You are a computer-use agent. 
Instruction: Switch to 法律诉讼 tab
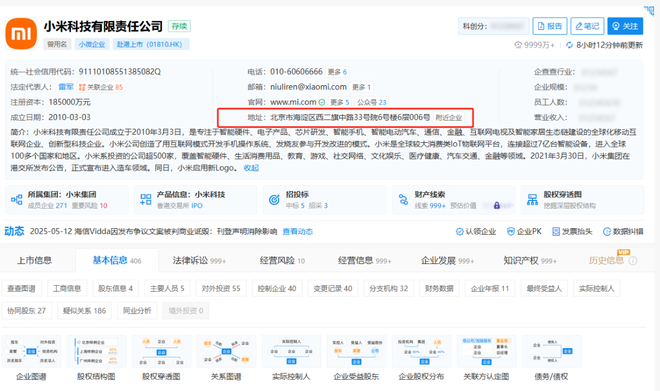tap(199, 261)
